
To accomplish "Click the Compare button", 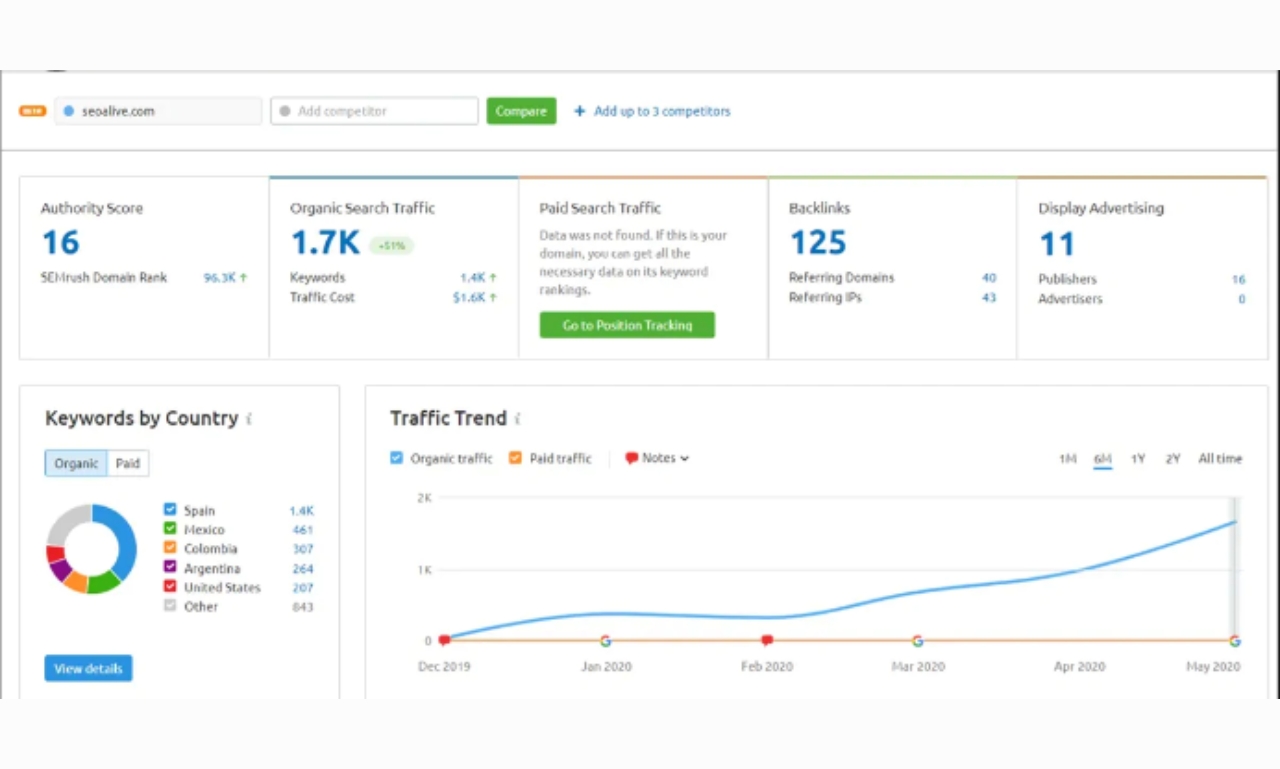I will click(x=521, y=110).
